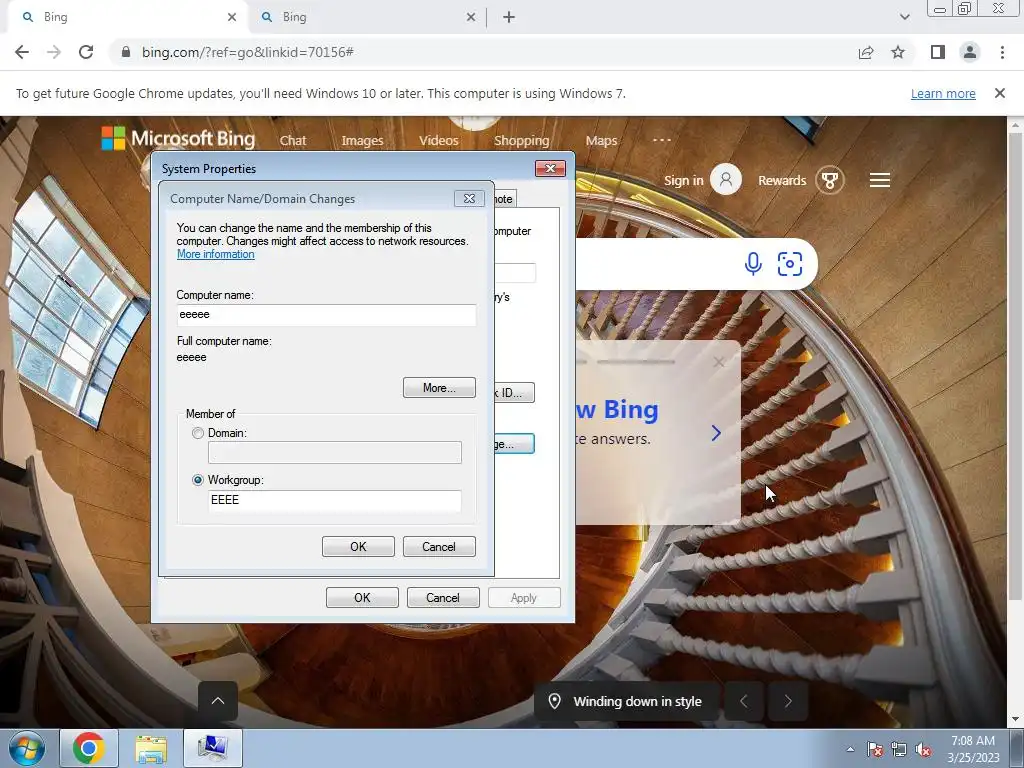This screenshot has height=768, width=1024.
Task: Open the Chrome profile avatar
Action: point(970,52)
